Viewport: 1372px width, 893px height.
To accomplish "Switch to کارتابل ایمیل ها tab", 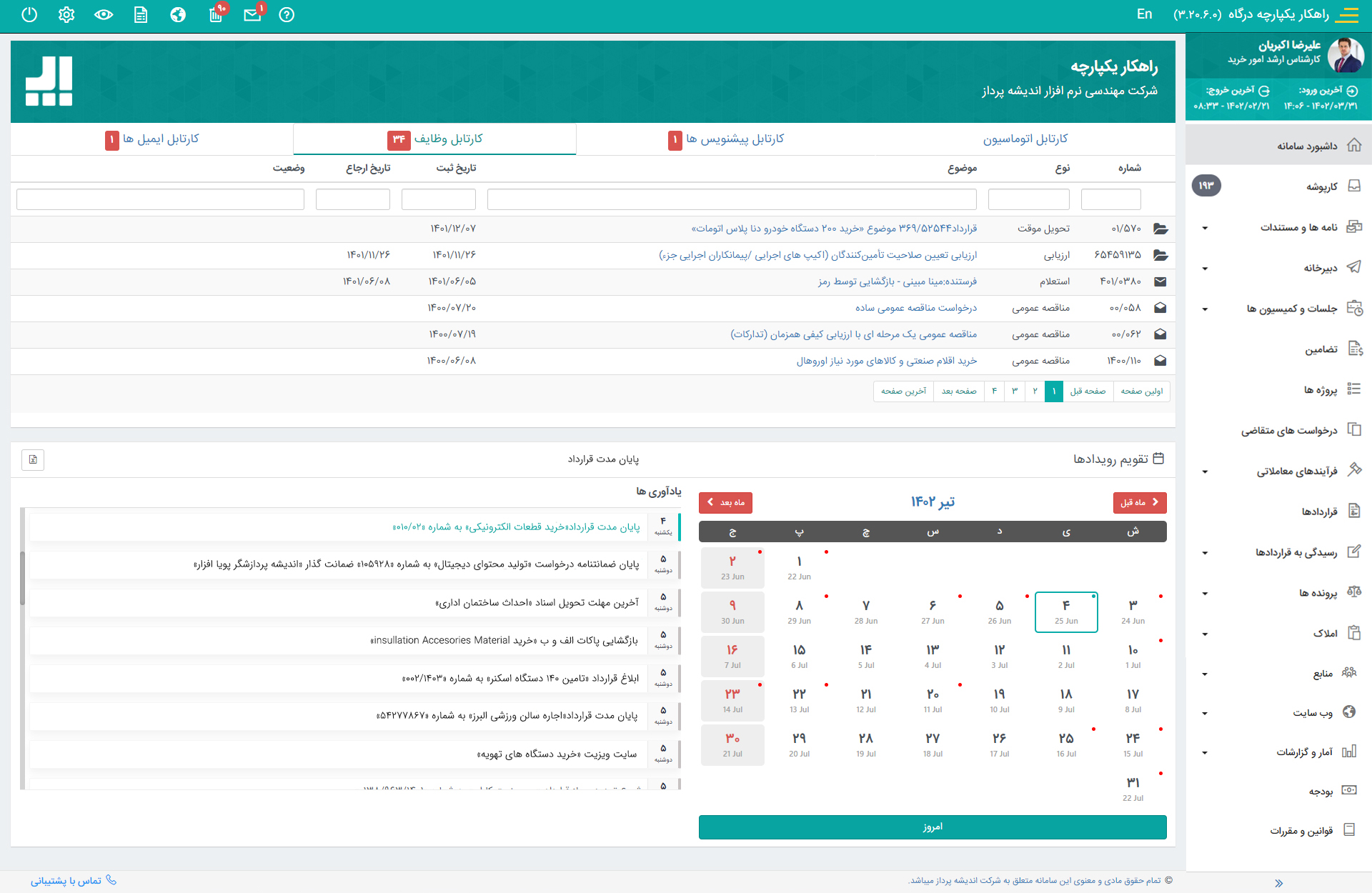I will (x=161, y=139).
